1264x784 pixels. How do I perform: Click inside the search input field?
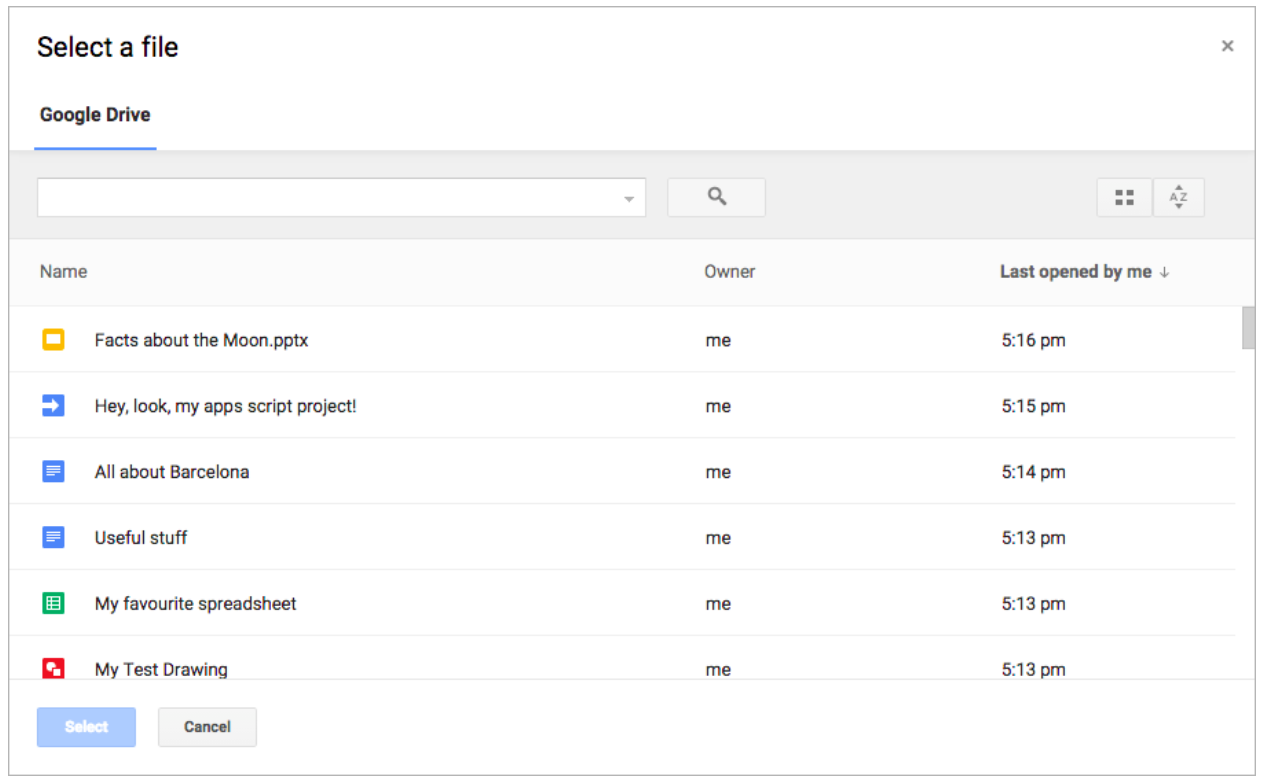300,198
